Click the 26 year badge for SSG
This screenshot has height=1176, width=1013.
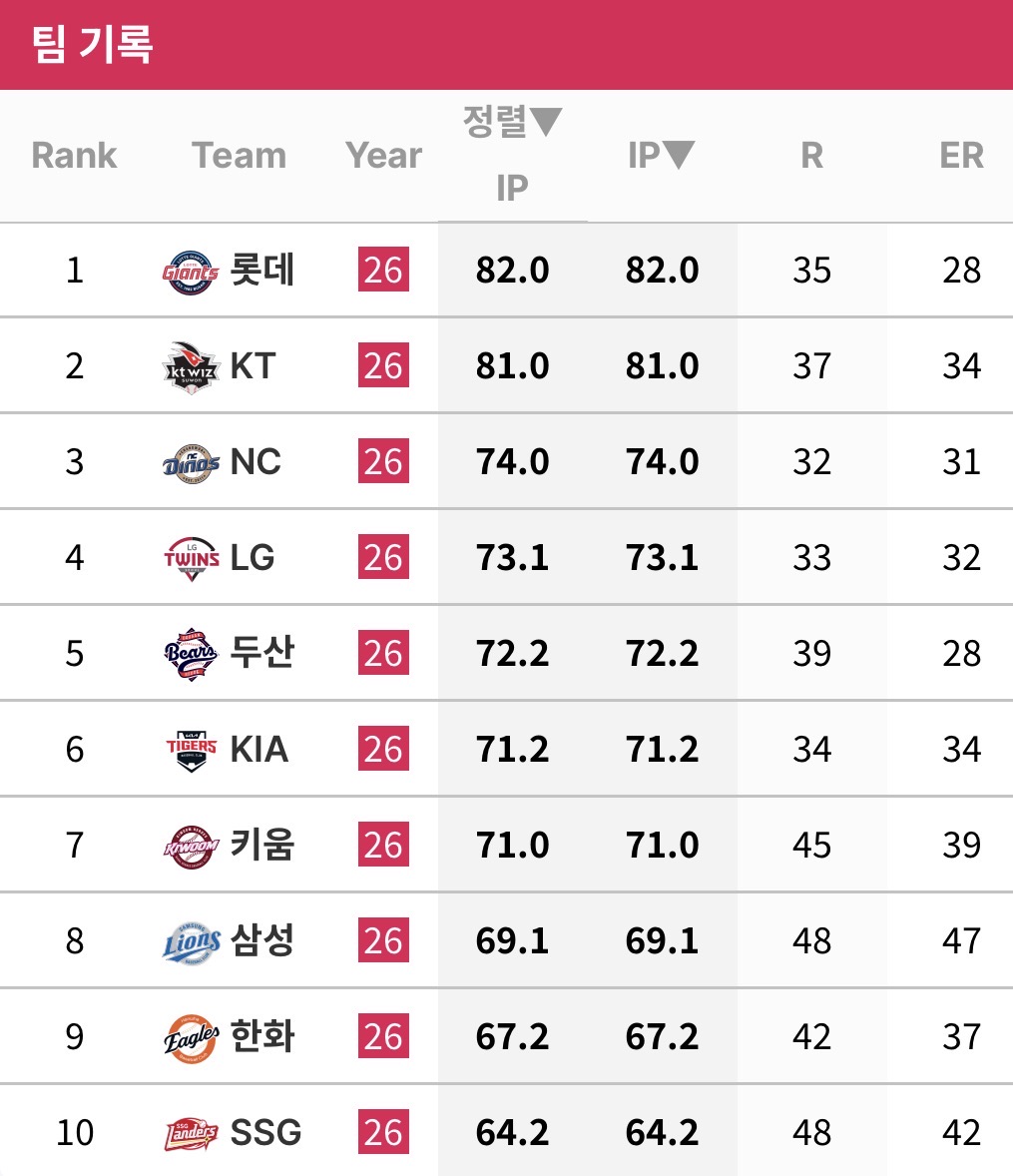click(x=383, y=1133)
